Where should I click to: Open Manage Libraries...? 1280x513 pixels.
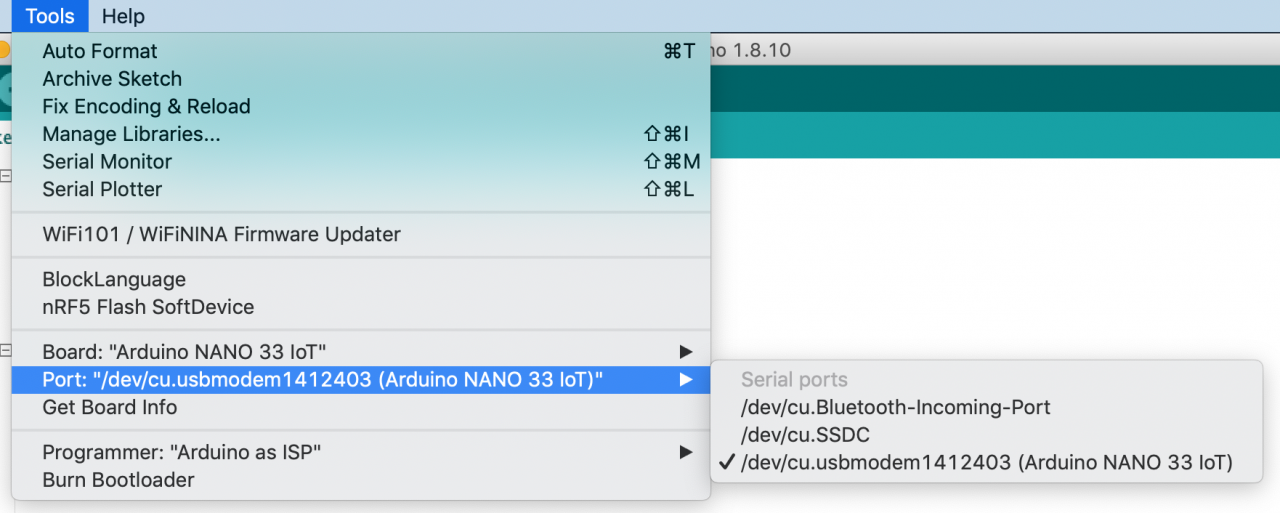[131, 134]
